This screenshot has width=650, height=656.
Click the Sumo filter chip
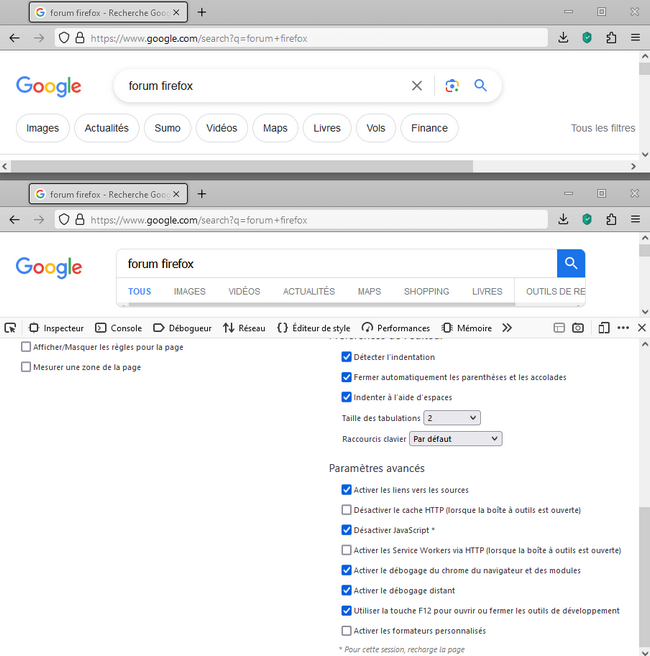tap(167, 128)
